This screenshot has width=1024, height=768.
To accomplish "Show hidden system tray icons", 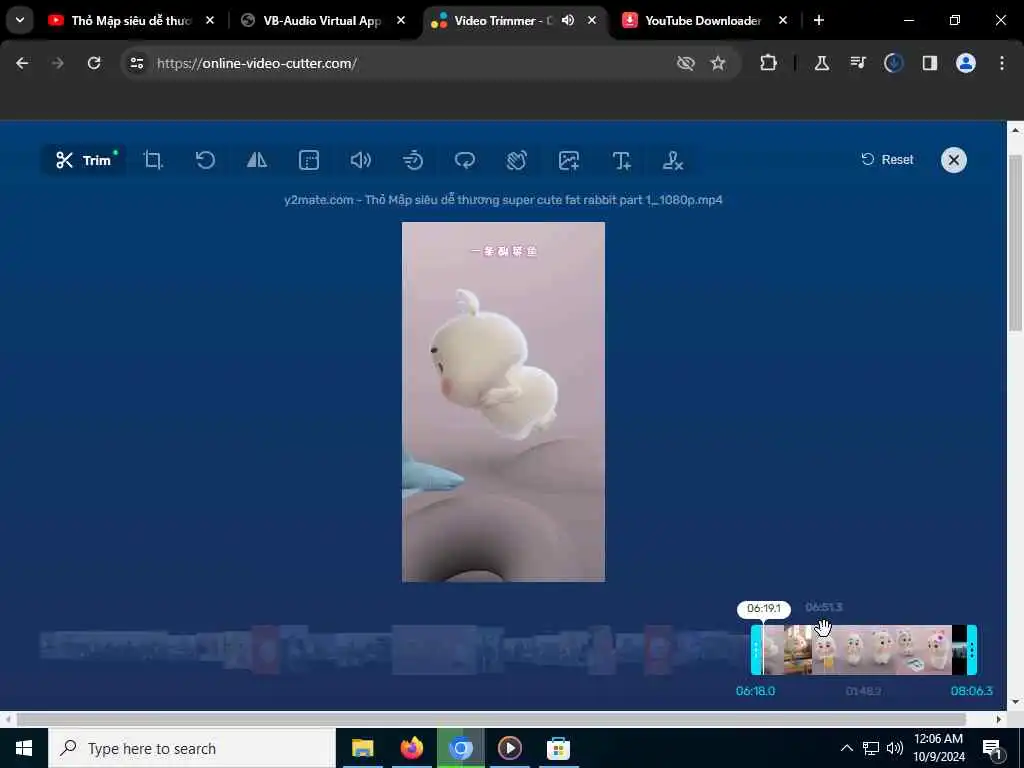I will tap(846, 748).
